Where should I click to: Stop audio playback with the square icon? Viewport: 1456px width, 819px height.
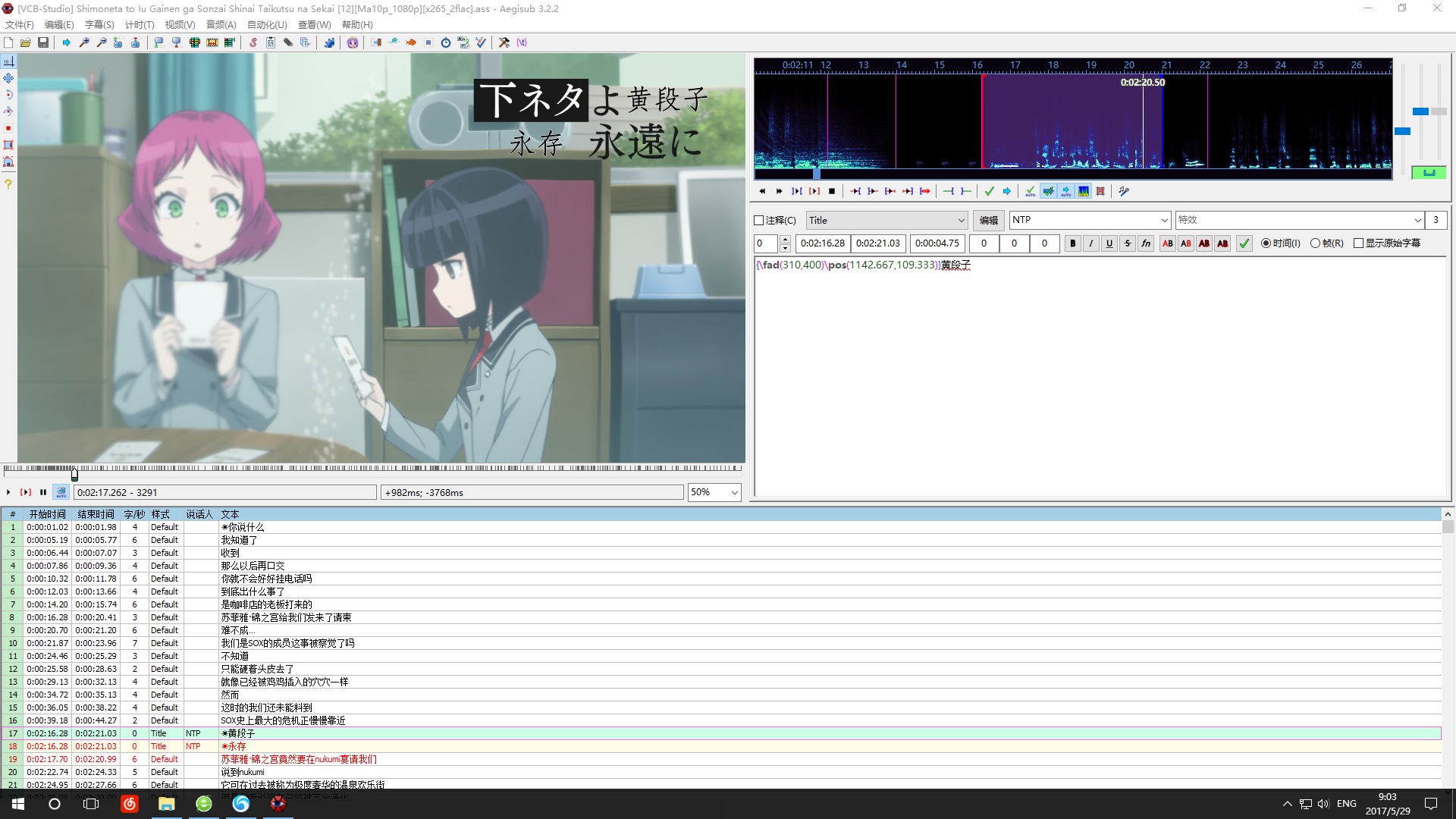[x=832, y=191]
